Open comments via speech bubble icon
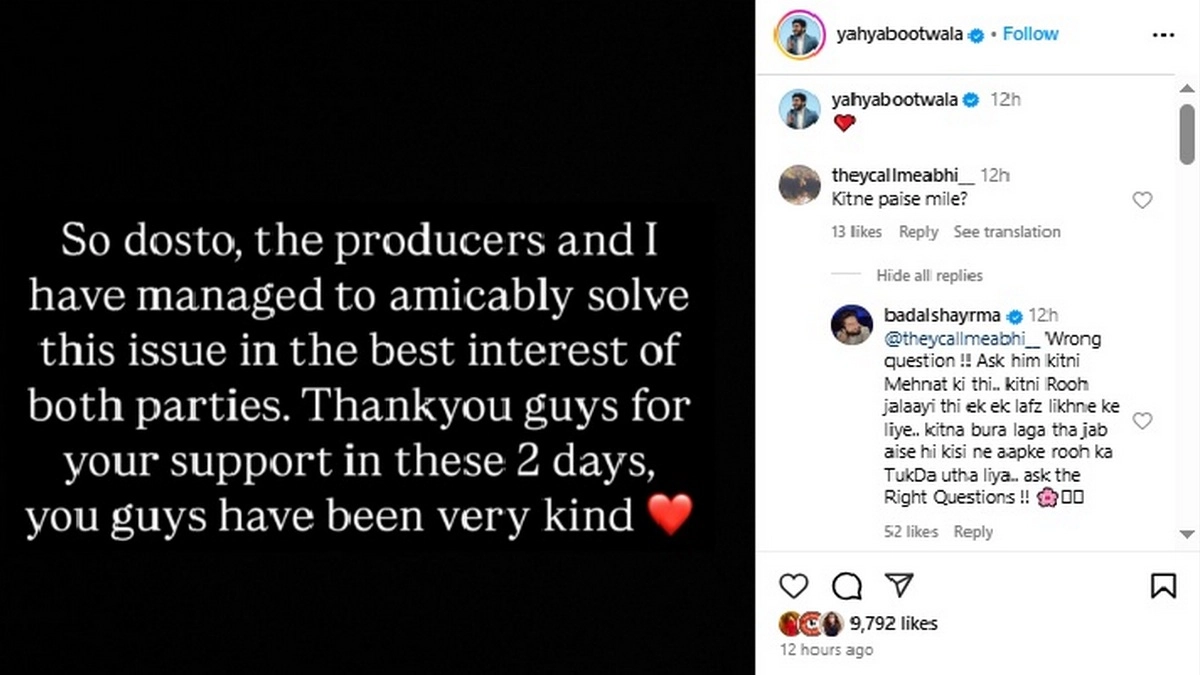Screen dimensions: 1200x675 (847, 586)
